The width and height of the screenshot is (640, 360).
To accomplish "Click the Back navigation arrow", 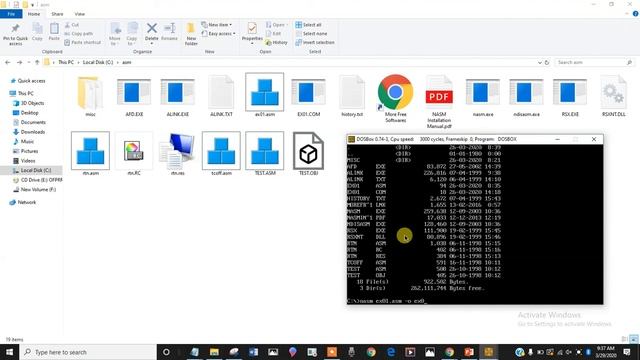I will point(8,62).
